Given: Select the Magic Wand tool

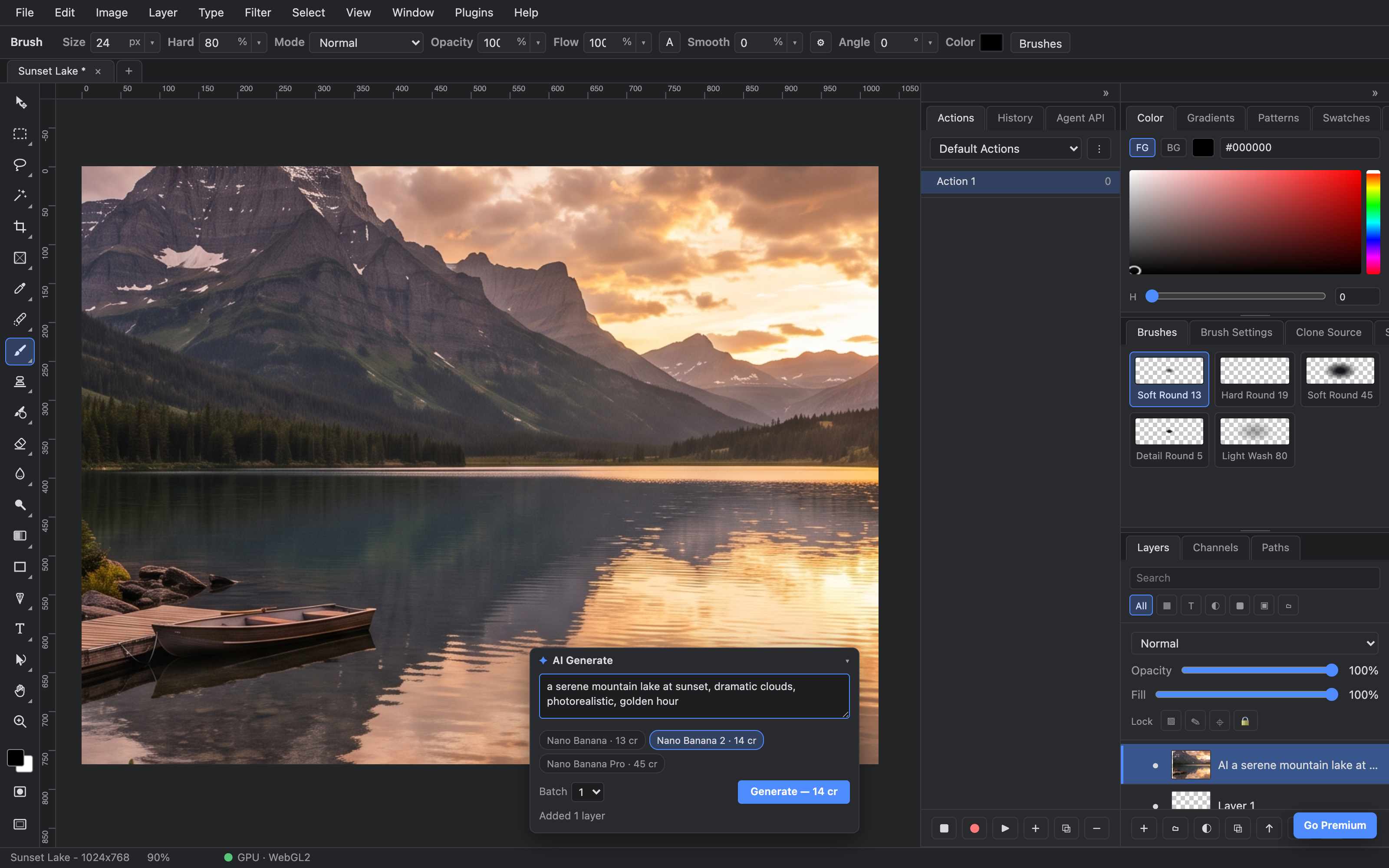Looking at the screenshot, I should click(20, 196).
